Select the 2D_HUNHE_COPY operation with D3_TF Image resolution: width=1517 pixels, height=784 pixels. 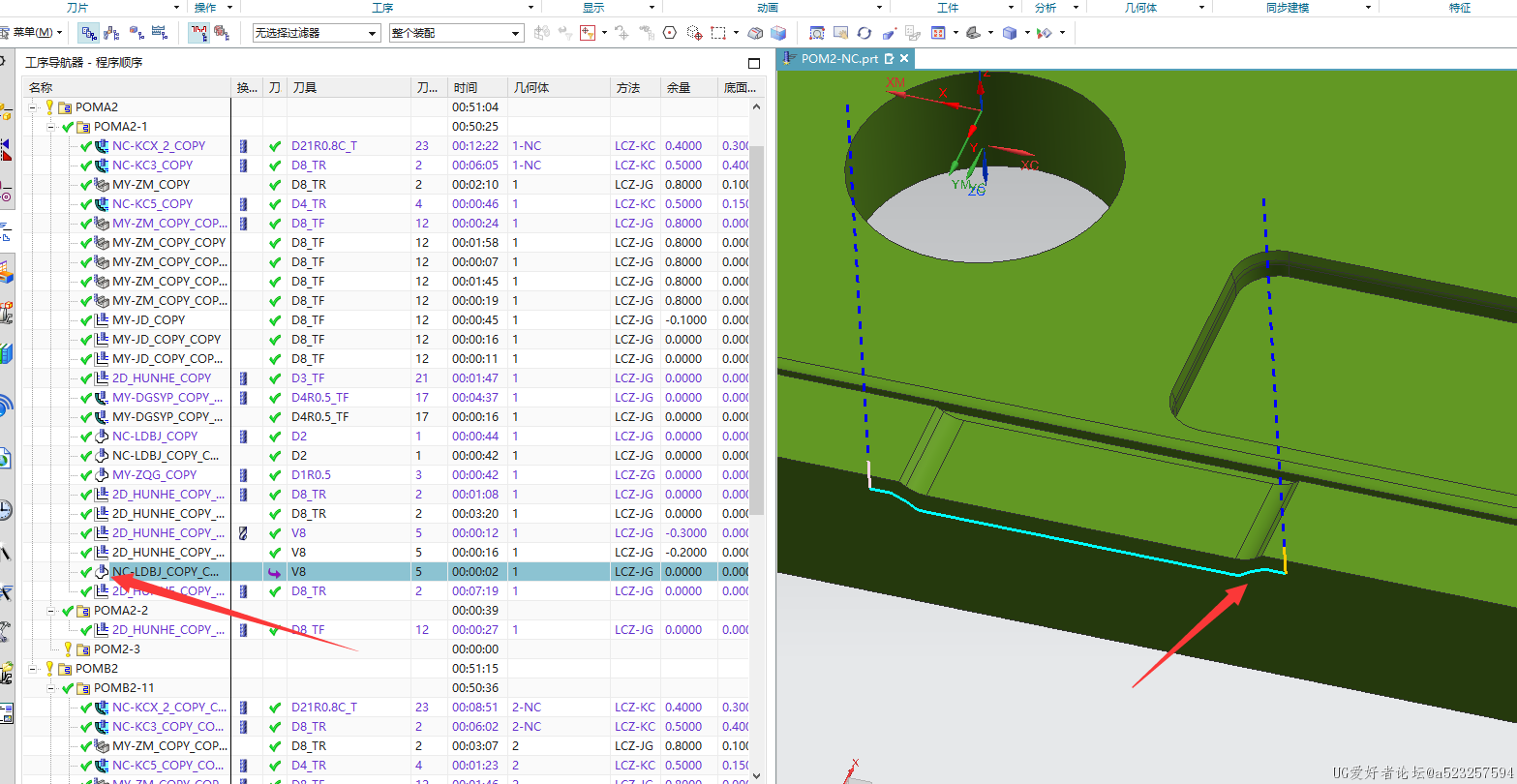tap(162, 378)
